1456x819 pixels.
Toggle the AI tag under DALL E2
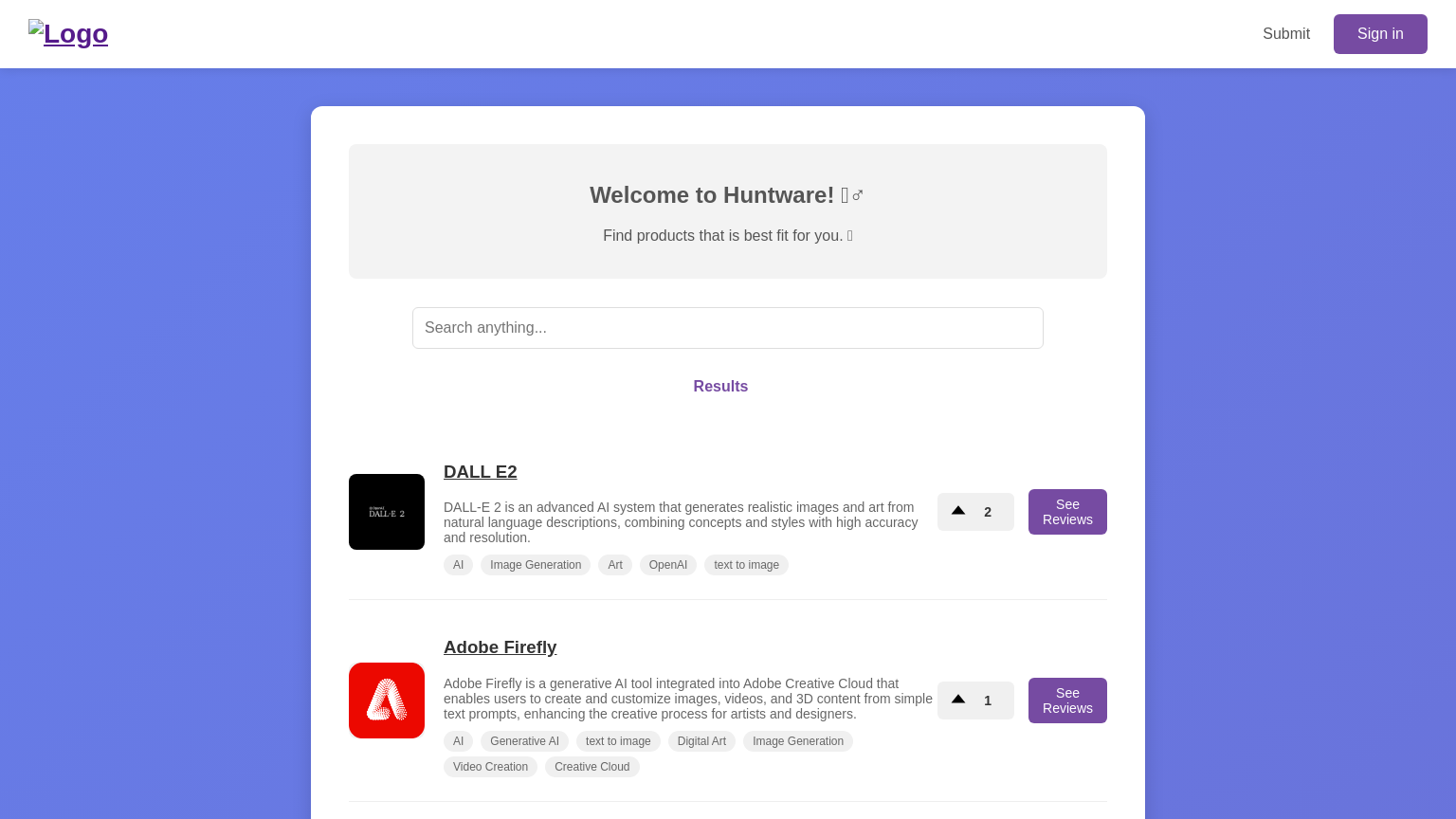[x=459, y=565]
